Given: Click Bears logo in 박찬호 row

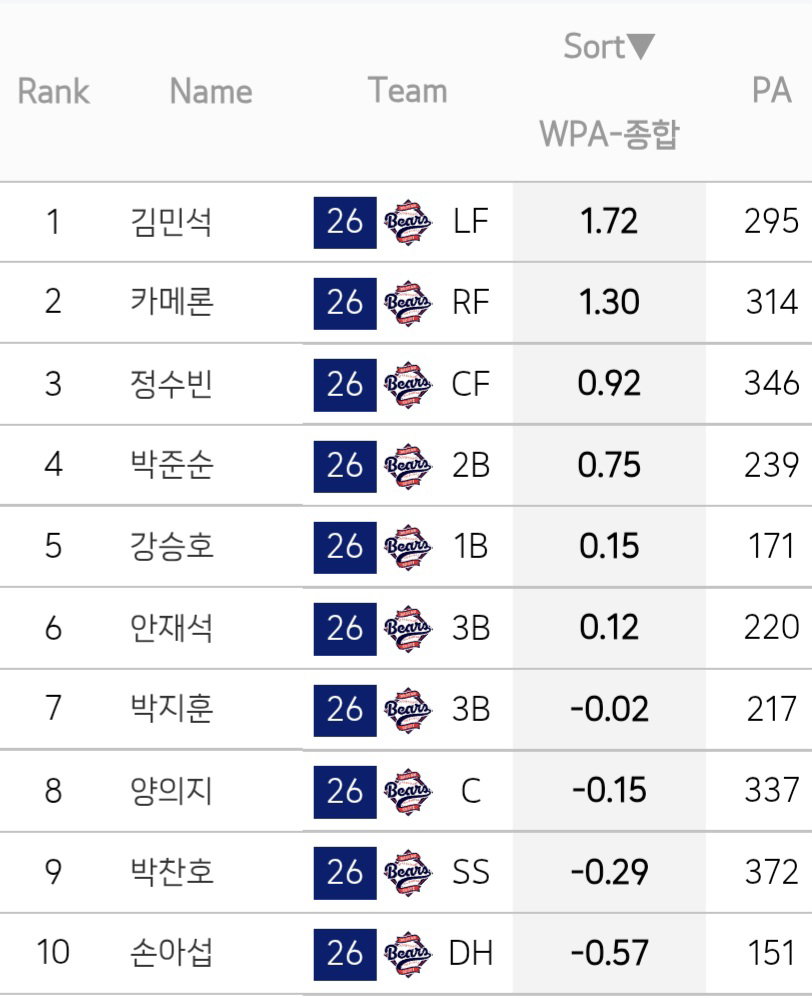Looking at the screenshot, I should click(407, 872).
